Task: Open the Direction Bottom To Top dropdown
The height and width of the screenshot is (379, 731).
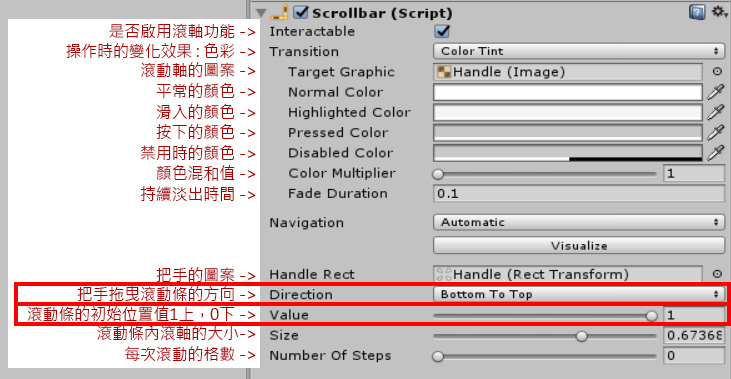Action: click(x=579, y=294)
